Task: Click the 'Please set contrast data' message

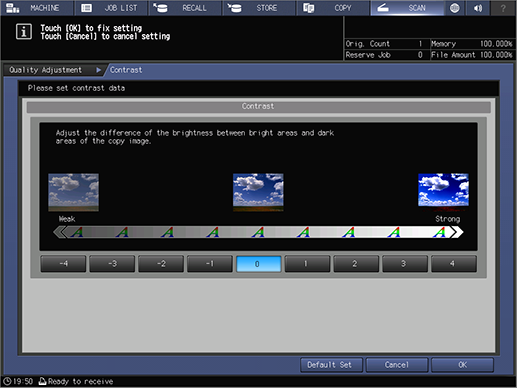Action: [76, 88]
